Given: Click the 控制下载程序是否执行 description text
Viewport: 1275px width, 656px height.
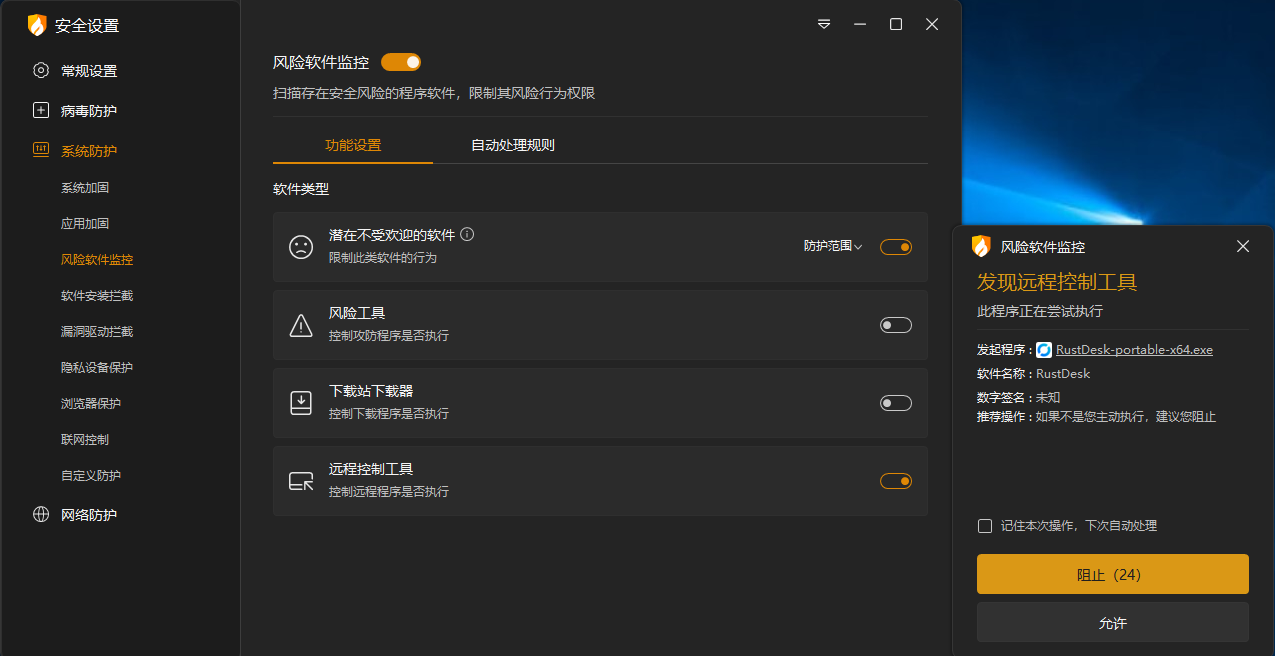Looking at the screenshot, I should (x=389, y=414).
